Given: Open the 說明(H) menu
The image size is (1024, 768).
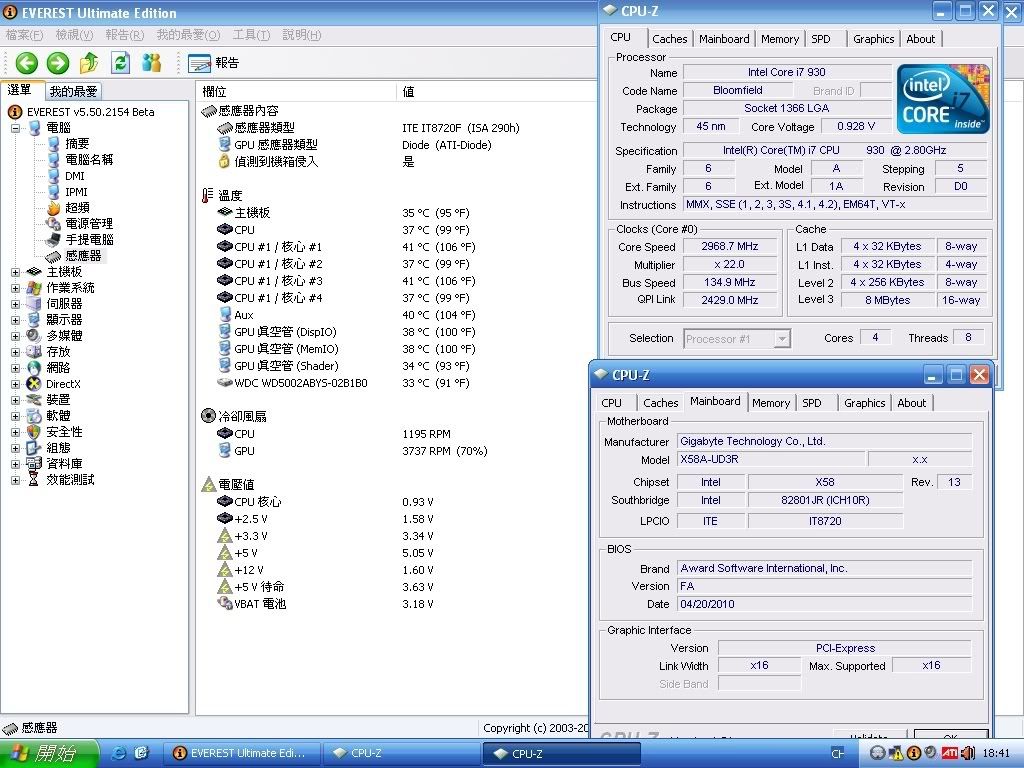Looking at the screenshot, I should (302, 35).
